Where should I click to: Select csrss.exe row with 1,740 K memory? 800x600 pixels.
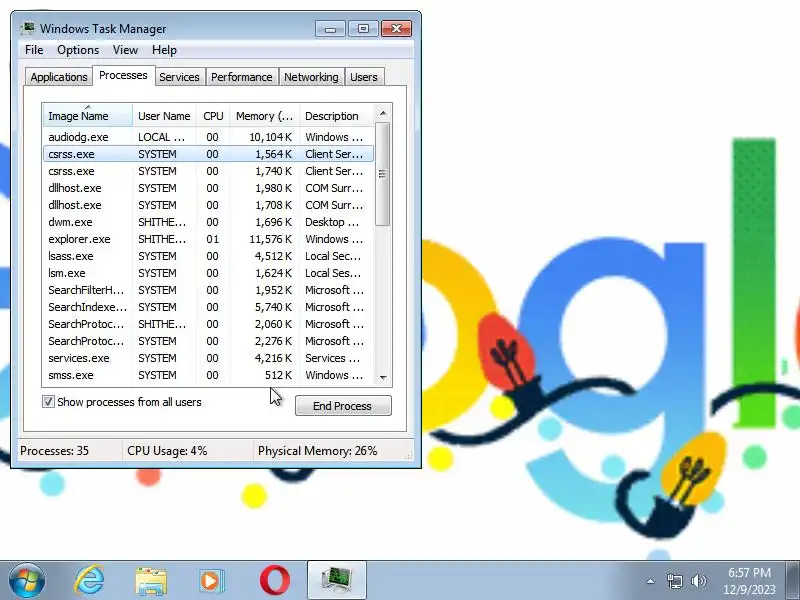tap(208, 171)
